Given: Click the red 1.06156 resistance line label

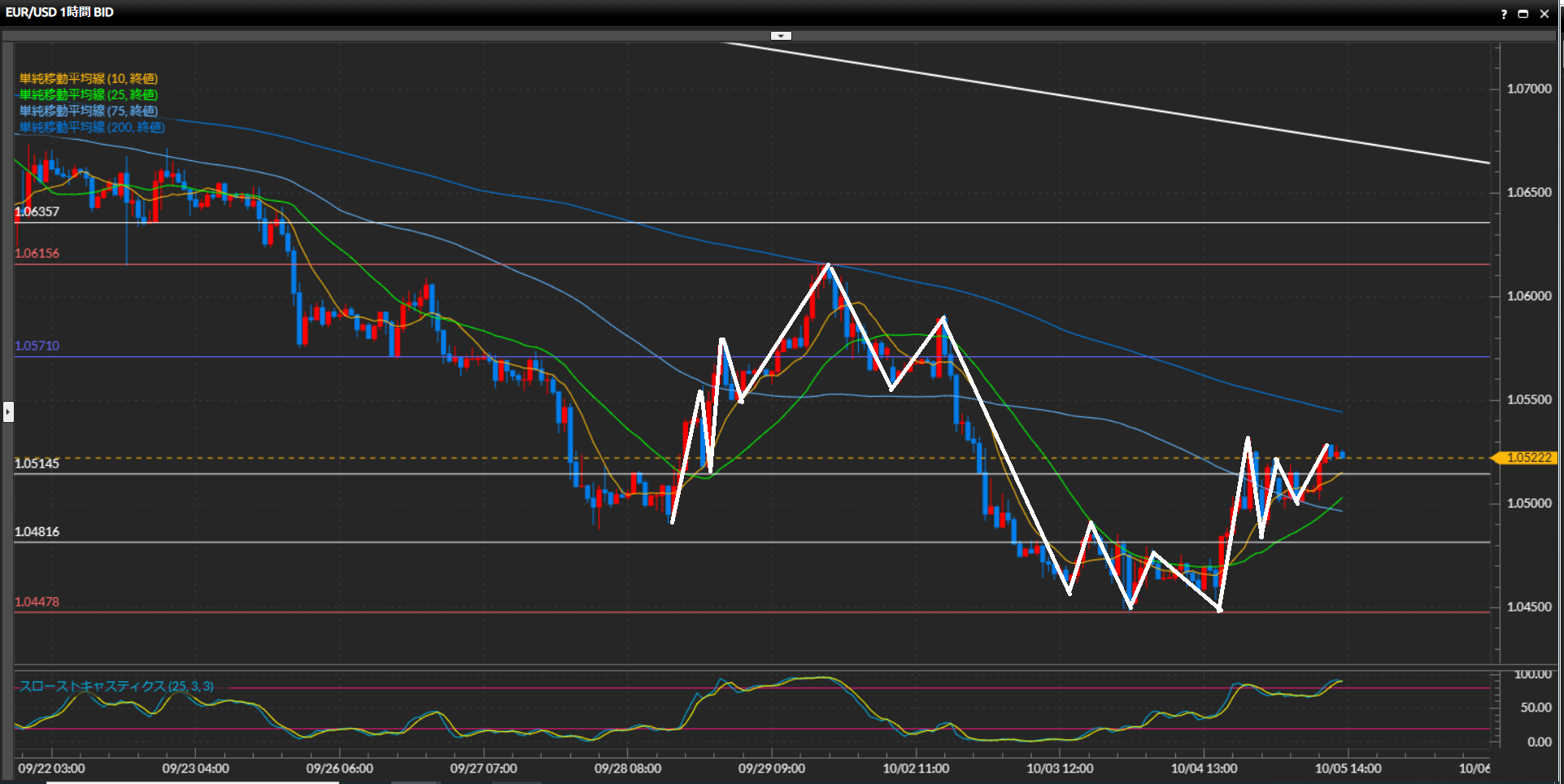Looking at the screenshot, I should point(37,254).
